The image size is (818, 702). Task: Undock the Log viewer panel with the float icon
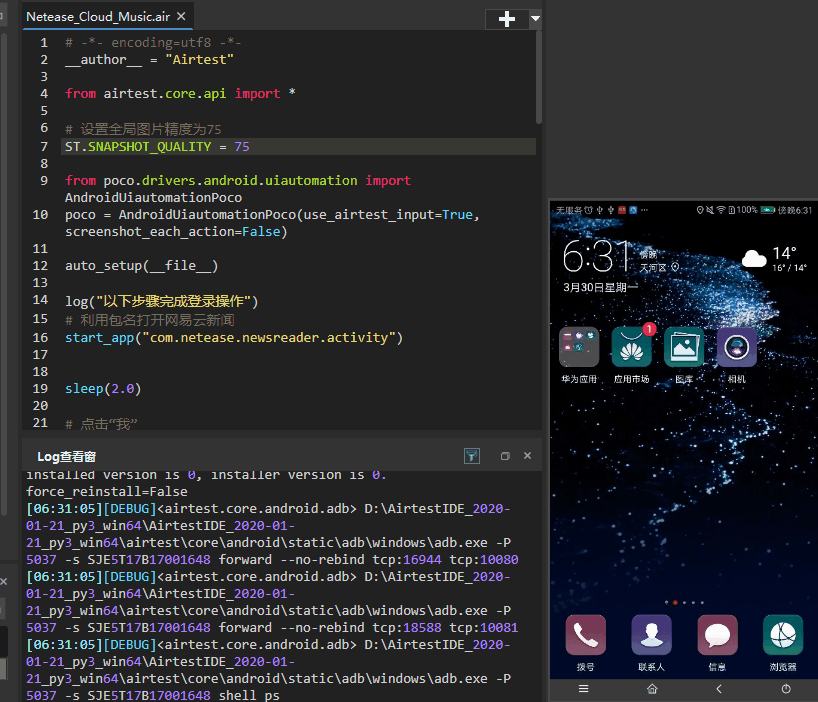(504, 456)
